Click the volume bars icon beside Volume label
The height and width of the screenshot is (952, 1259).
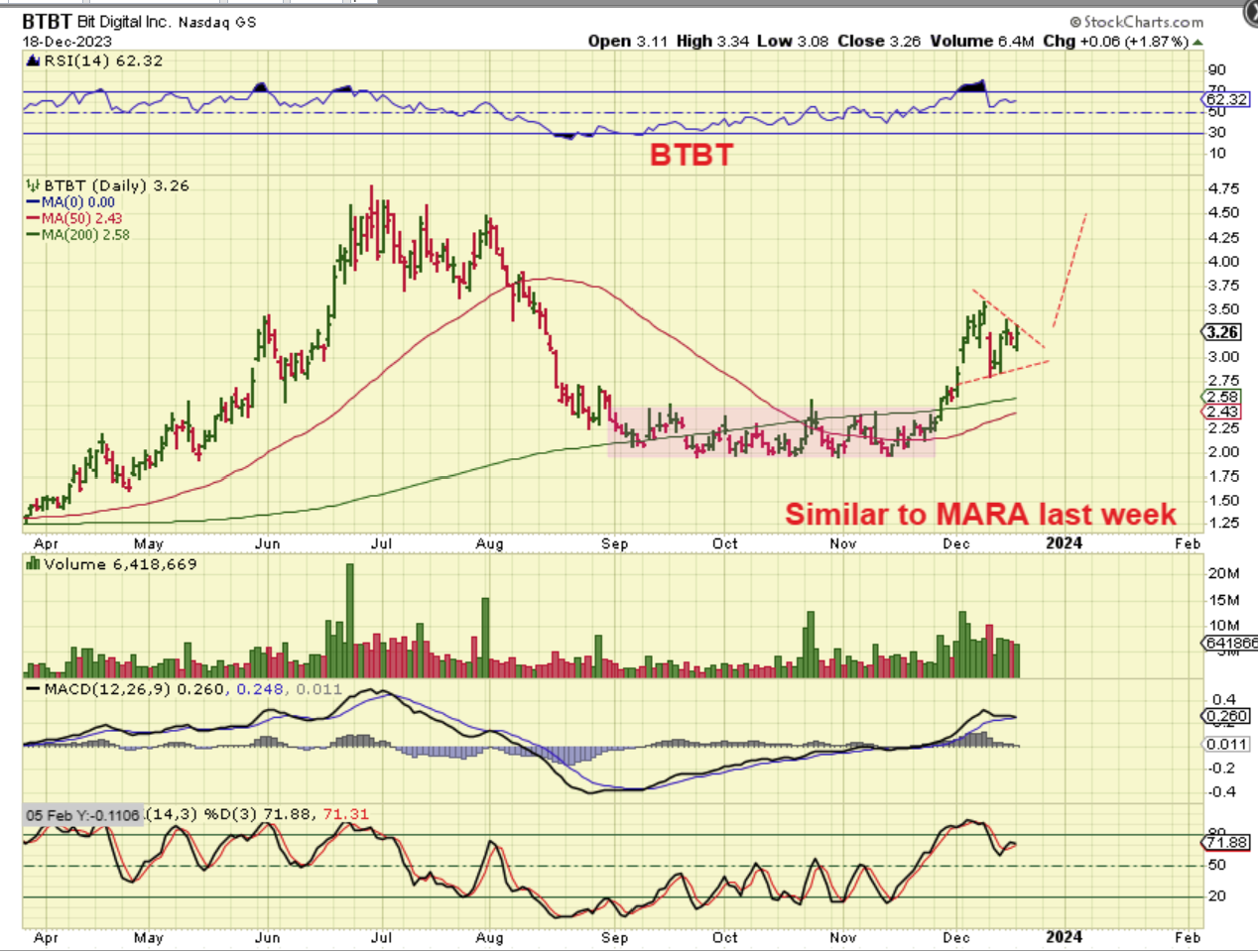pos(34,563)
